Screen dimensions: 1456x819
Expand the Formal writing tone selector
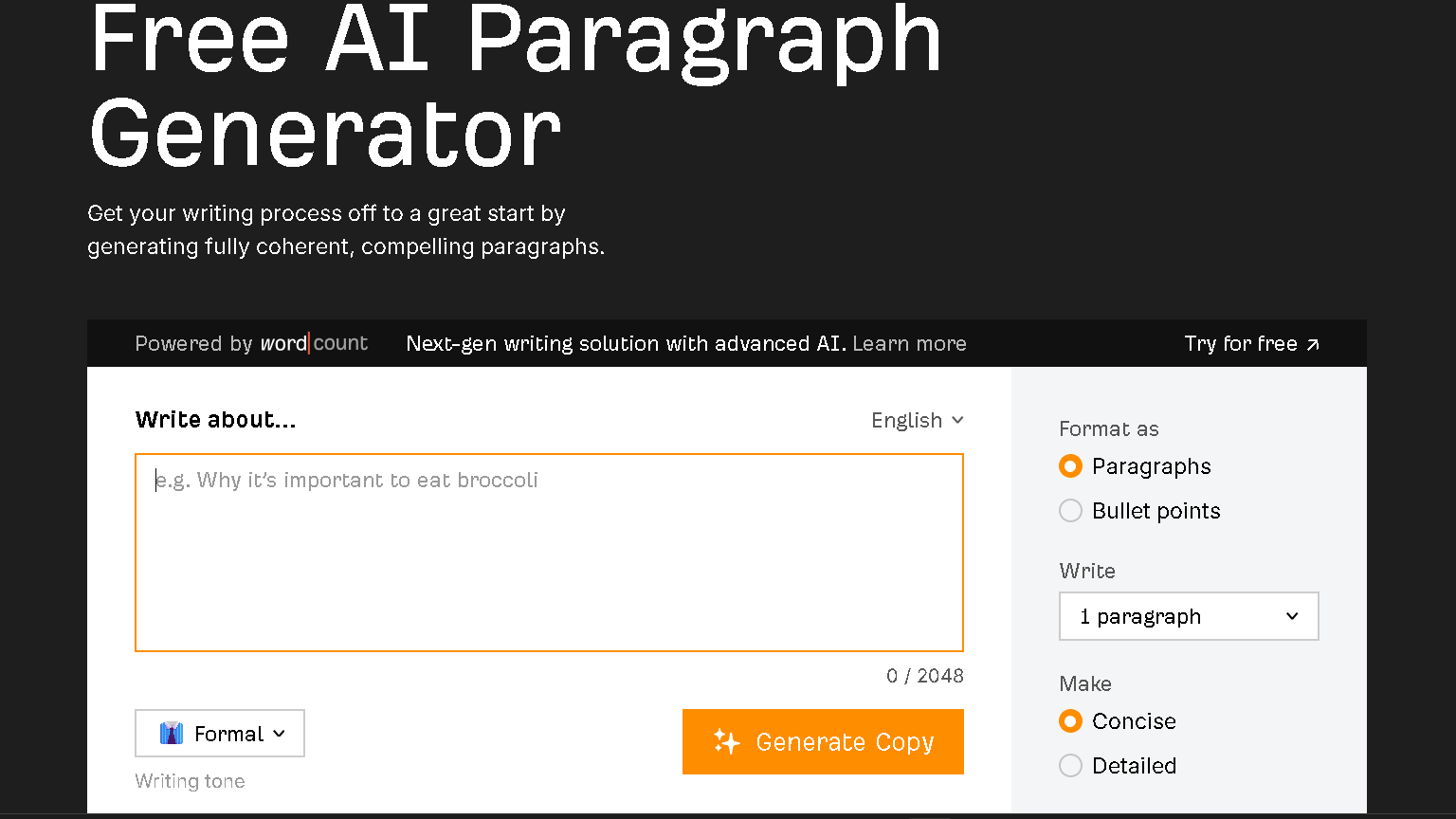click(219, 733)
